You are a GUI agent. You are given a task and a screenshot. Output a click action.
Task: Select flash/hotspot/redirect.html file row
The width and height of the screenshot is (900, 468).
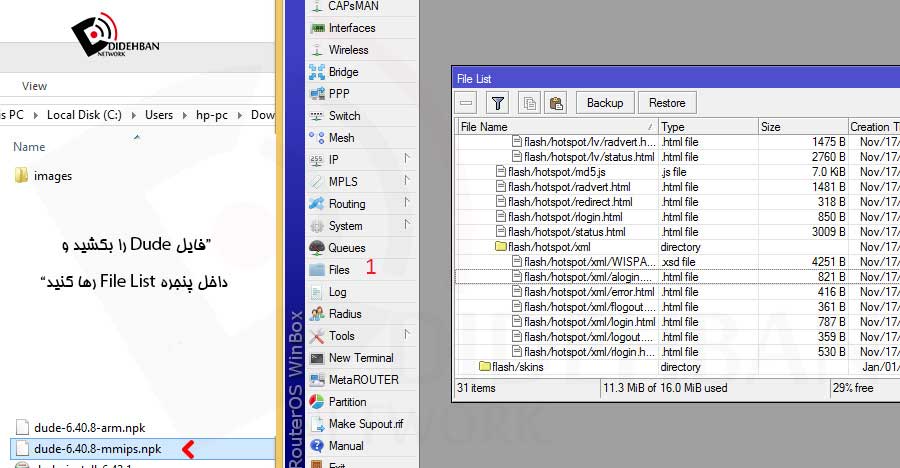677,202
